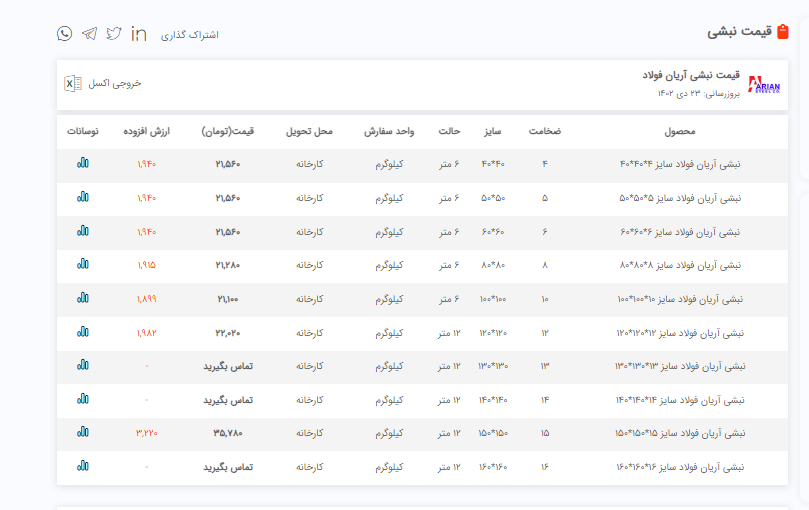The width and height of the screenshot is (809, 510).
Task: Open chart icon in 160*160*16 angle row
Action: point(82,466)
